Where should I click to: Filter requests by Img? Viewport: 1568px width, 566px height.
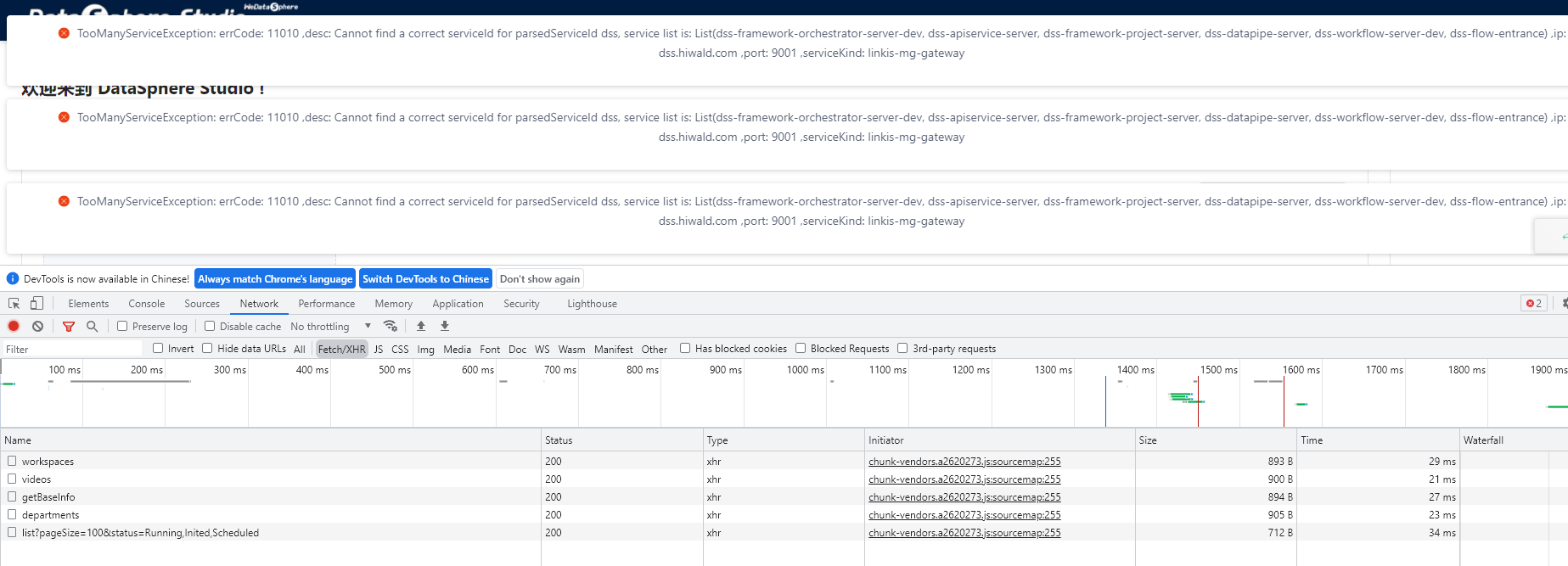coord(425,349)
